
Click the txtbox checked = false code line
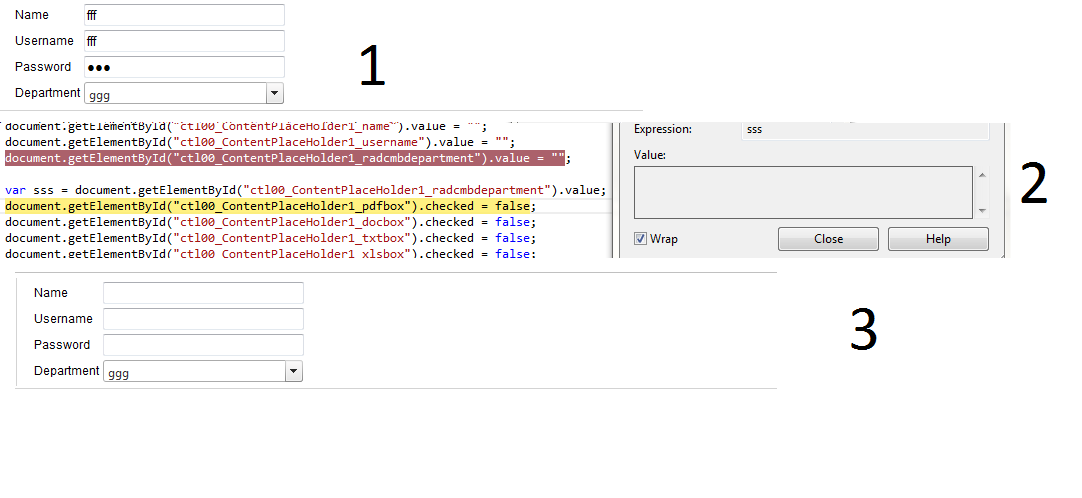pyautogui.click(x=270, y=238)
